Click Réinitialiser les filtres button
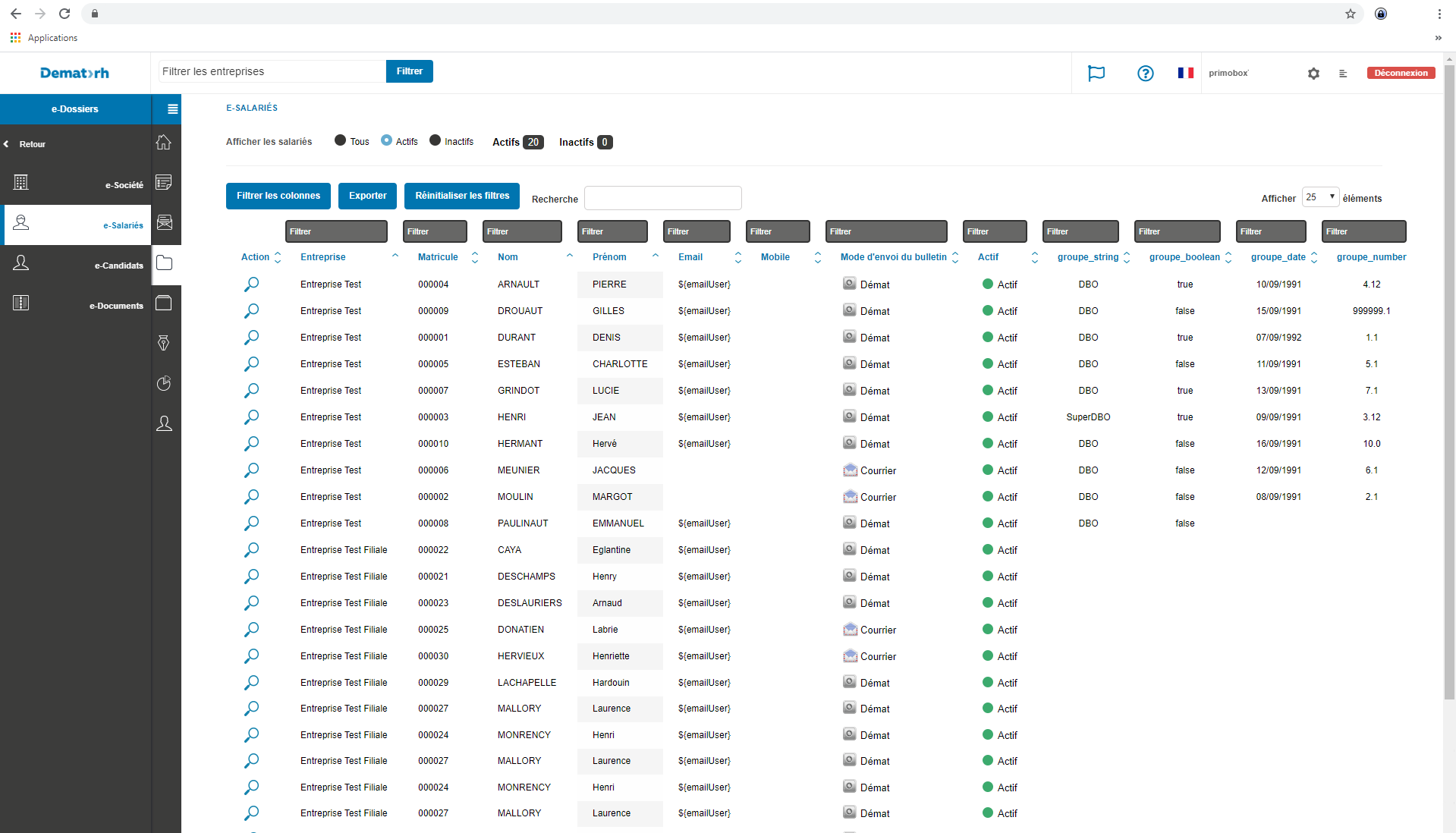 tap(462, 196)
